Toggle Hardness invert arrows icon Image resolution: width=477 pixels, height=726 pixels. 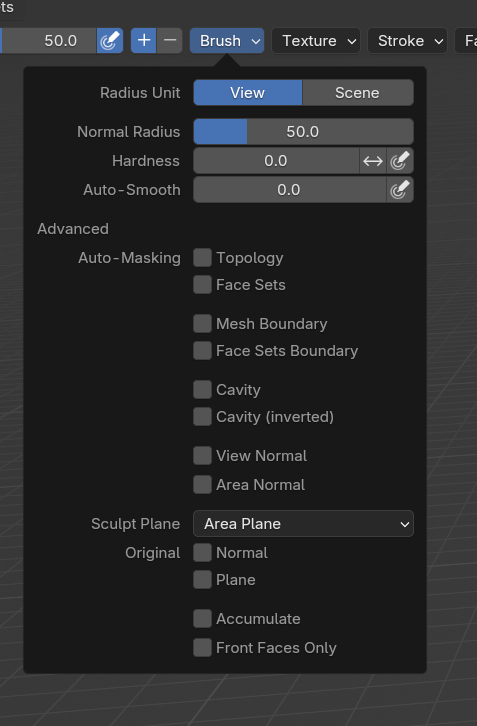point(373,161)
